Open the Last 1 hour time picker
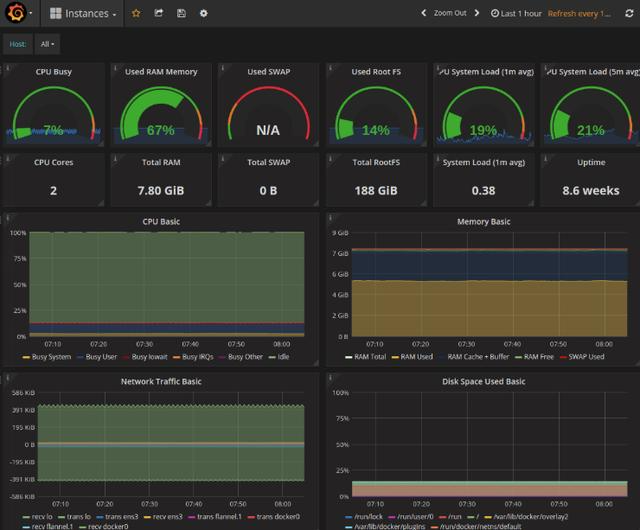Image resolution: width=640 pixels, height=530 pixels. click(x=516, y=13)
